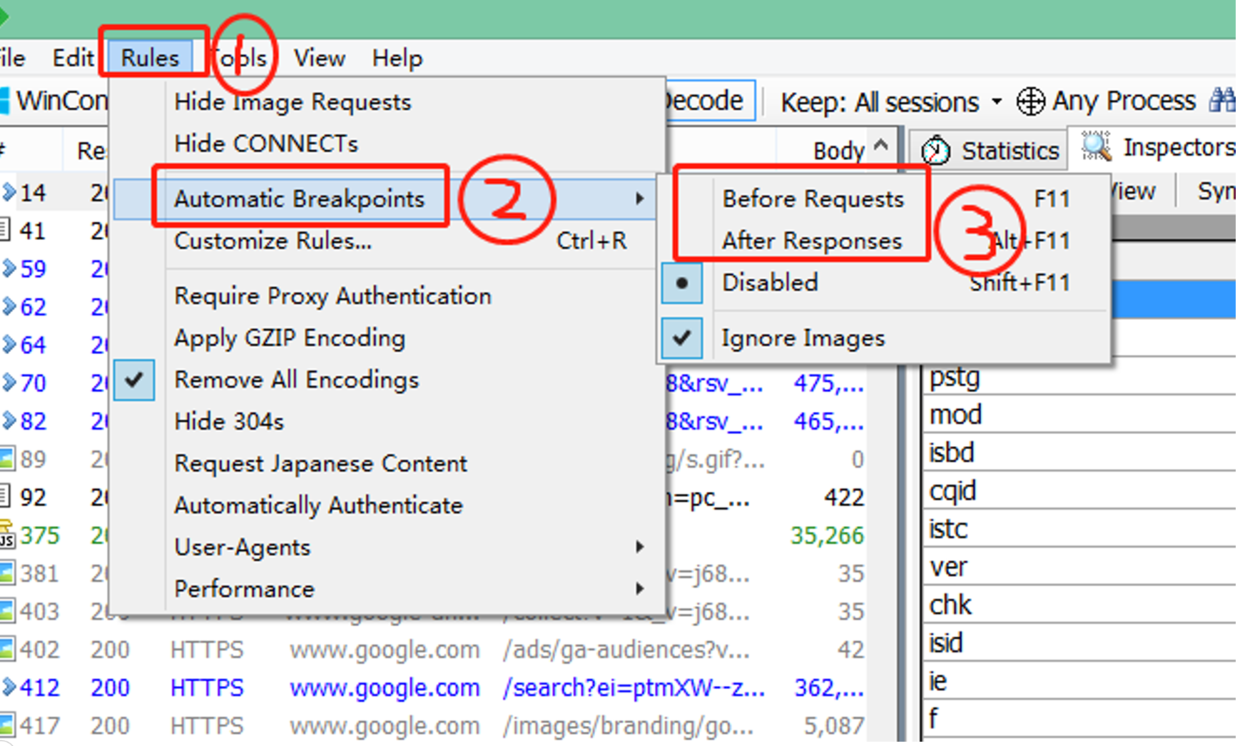Select session 402 ga-audiences row

[433, 650]
